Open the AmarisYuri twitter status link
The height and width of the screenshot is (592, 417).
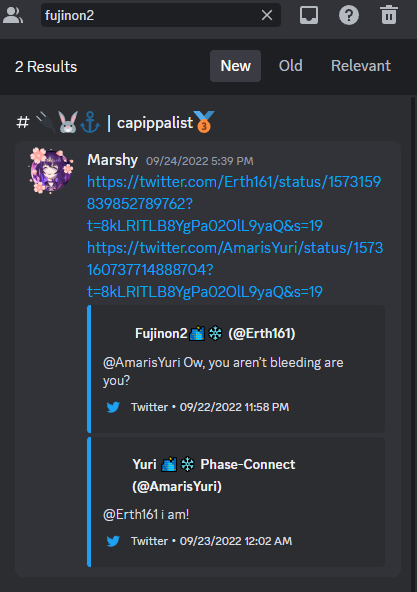pos(235,270)
